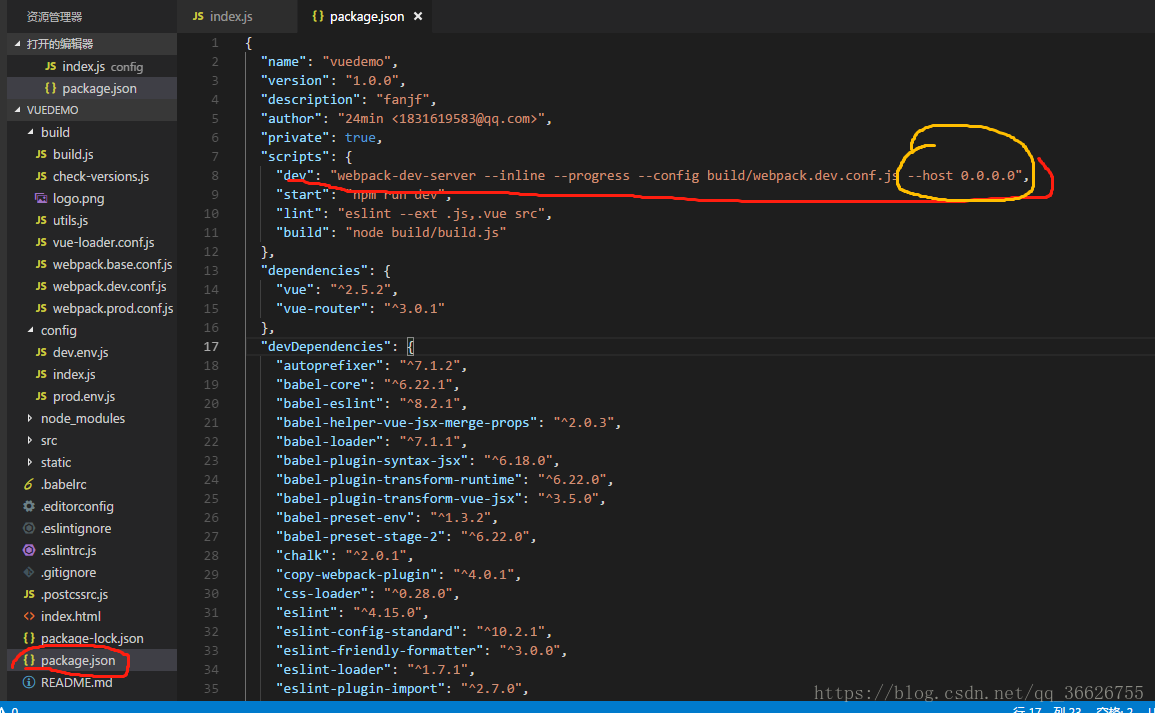This screenshot has width=1155, height=713.
Task: Click the .gitignore diamond icon
Action: [29, 572]
